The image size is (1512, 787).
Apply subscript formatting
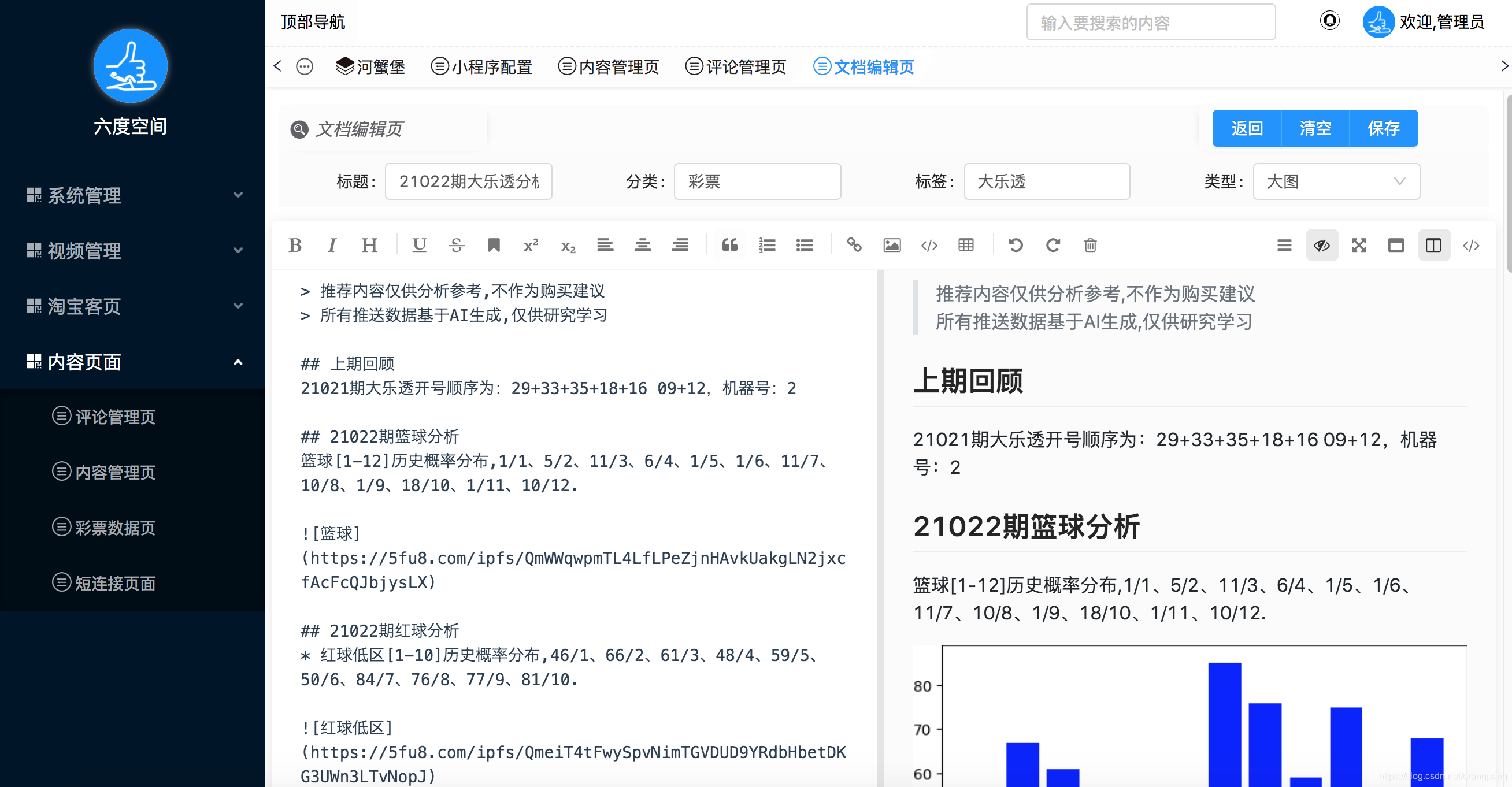[x=568, y=247]
